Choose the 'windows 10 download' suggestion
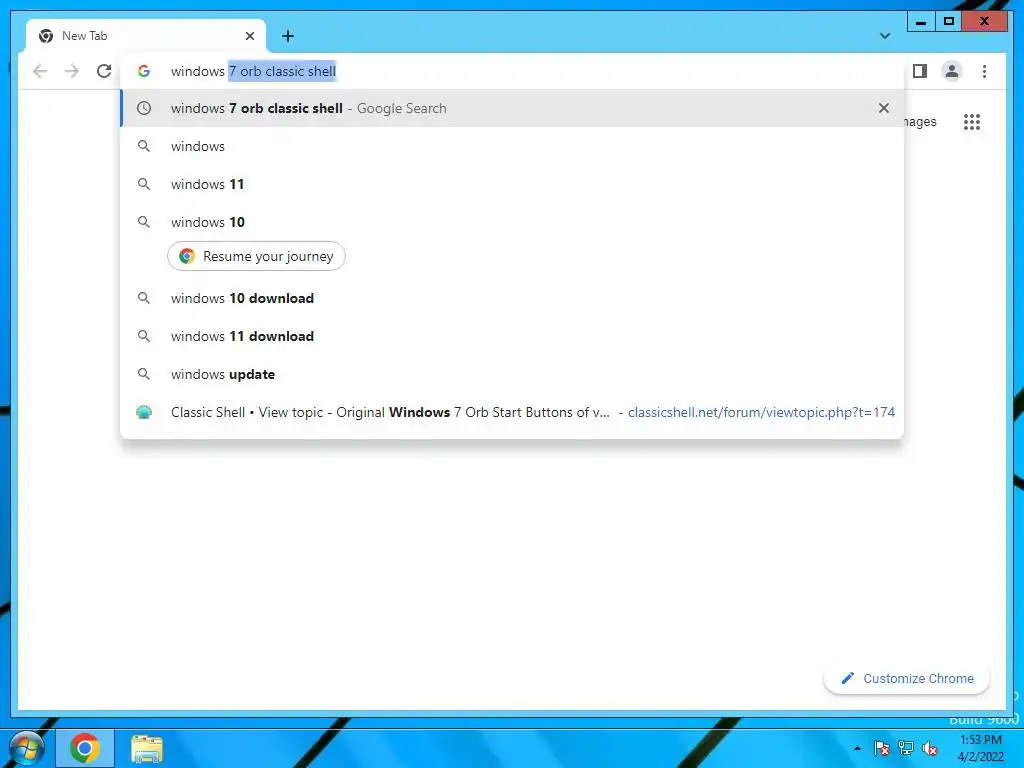This screenshot has width=1024, height=768. [512, 298]
